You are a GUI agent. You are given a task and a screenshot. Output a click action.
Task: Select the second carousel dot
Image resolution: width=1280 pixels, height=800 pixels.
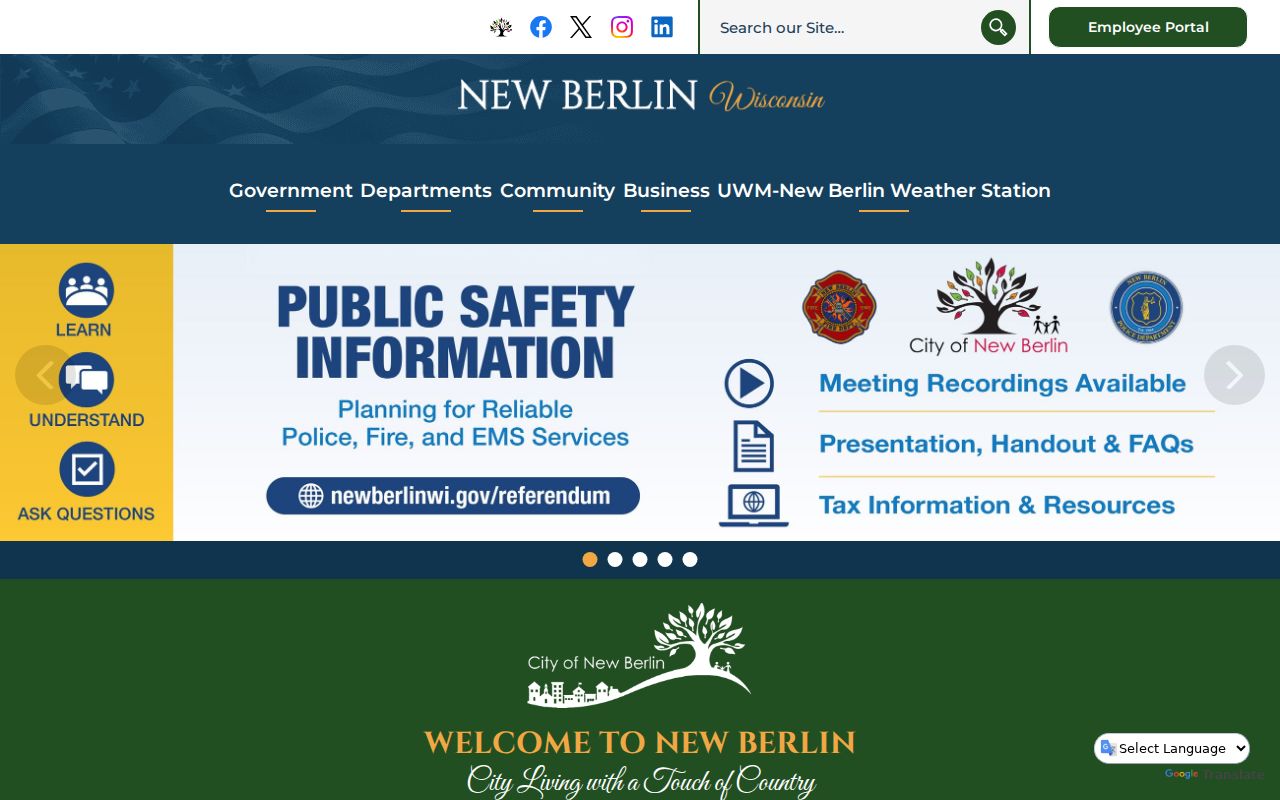coord(615,560)
